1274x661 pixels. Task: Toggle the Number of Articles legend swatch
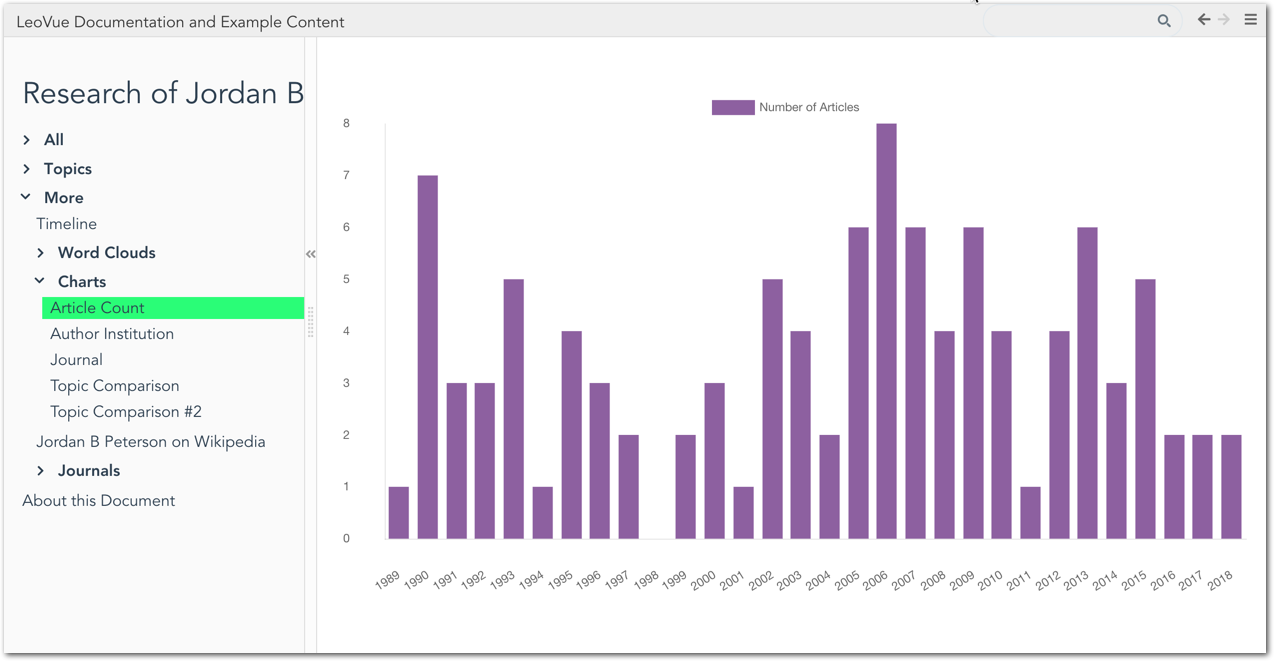pyautogui.click(x=732, y=107)
